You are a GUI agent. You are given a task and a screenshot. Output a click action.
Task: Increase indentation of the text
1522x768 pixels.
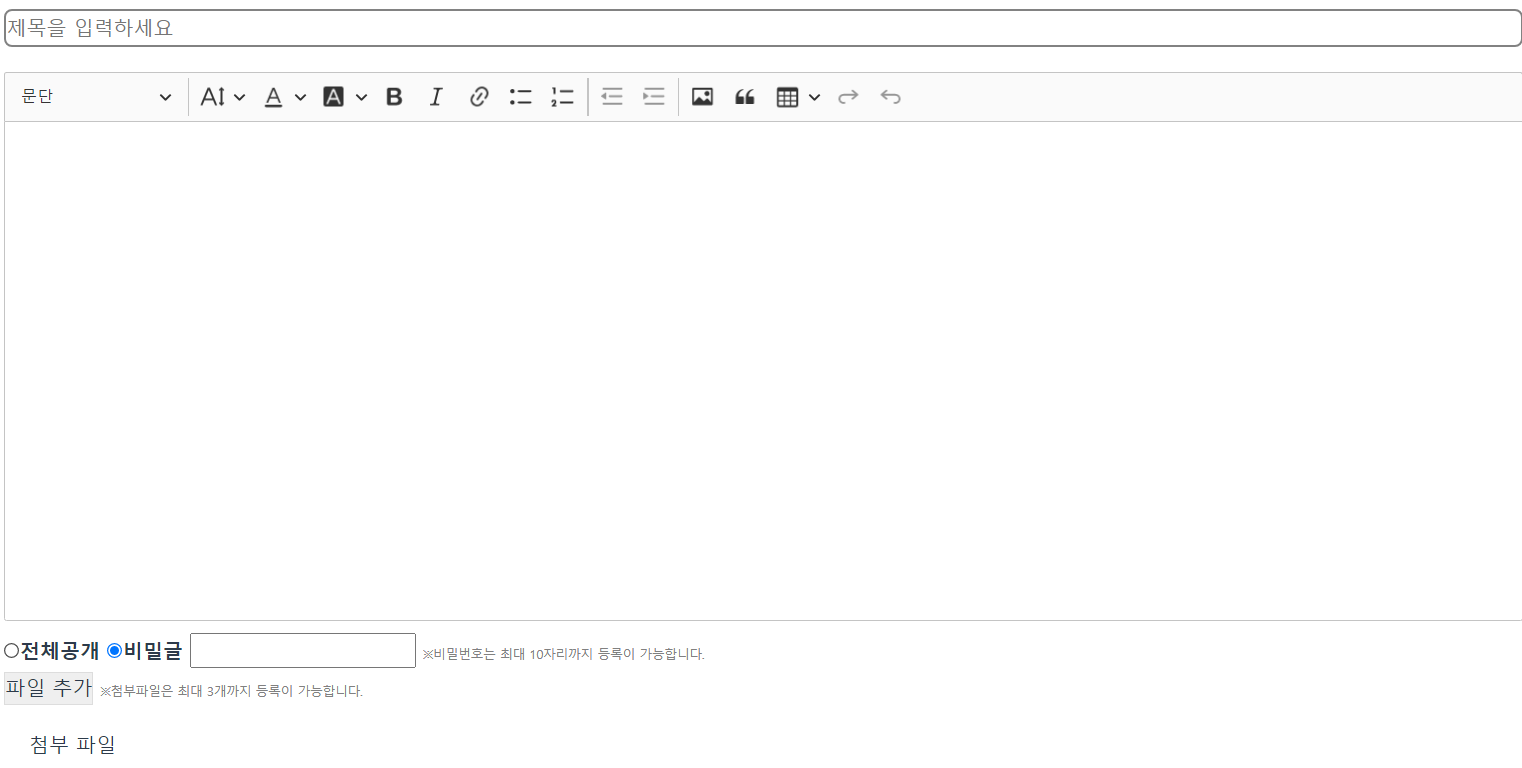coord(653,96)
